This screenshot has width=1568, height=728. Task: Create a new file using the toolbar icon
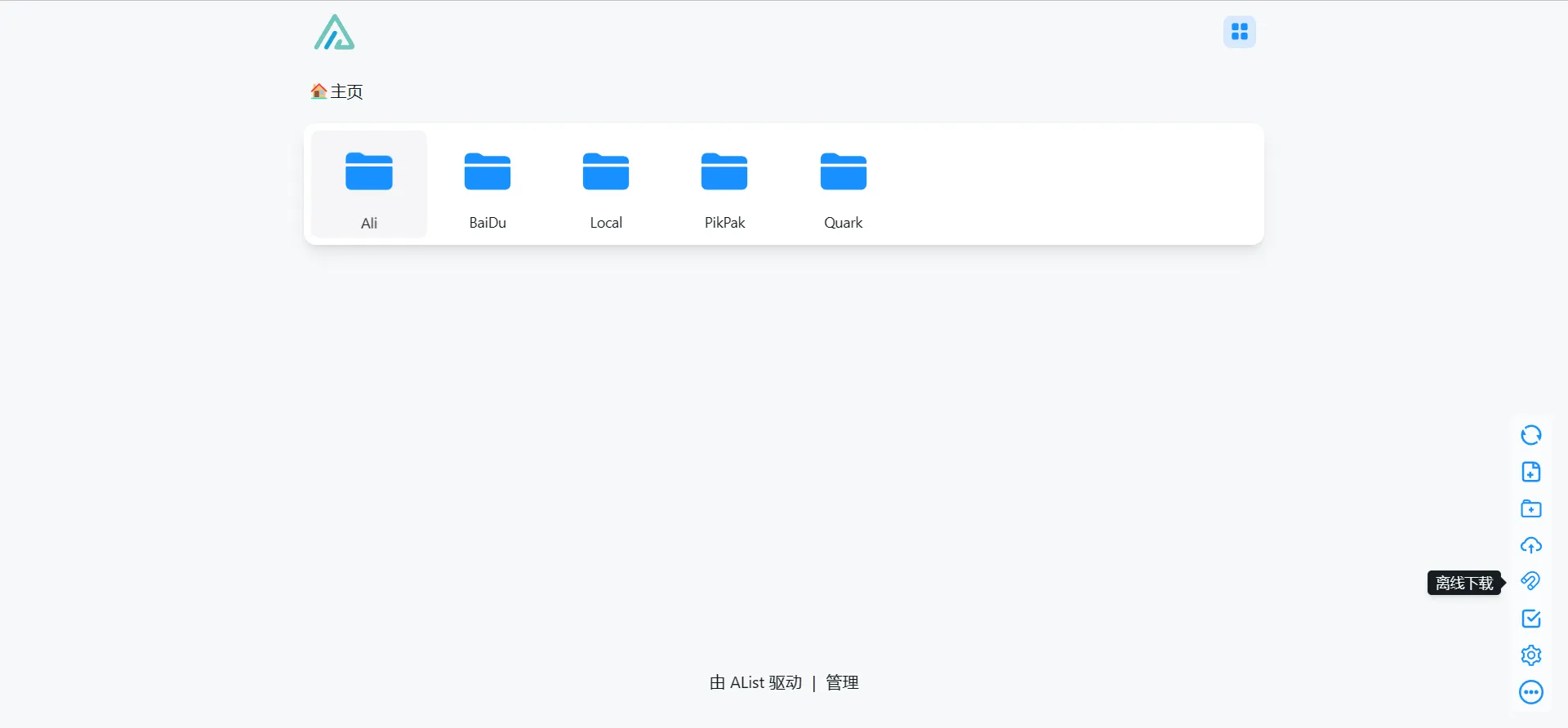point(1530,472)
